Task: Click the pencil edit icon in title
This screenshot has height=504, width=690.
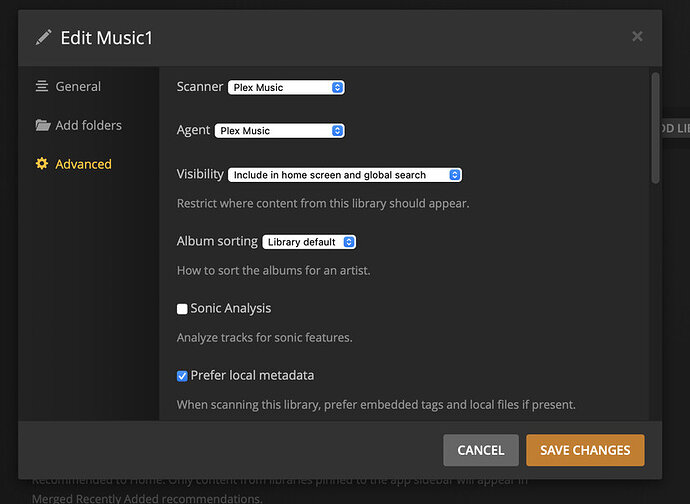Action: pyautogui.click(x=43, y=38)
